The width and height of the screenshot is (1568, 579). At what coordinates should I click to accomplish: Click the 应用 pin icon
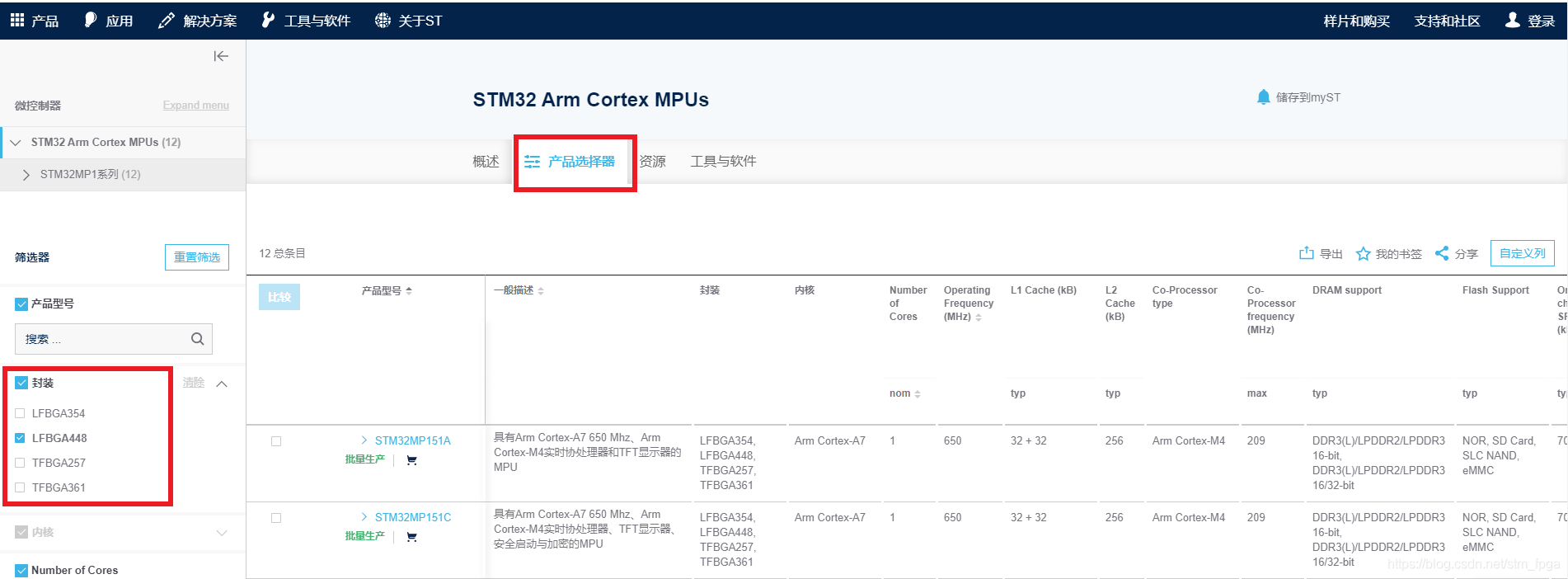[x=91, y=20]
